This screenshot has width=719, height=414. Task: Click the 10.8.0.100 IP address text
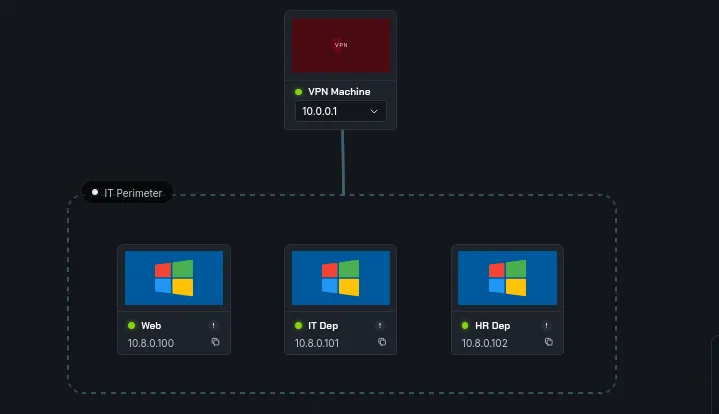(x=151, y=343)
